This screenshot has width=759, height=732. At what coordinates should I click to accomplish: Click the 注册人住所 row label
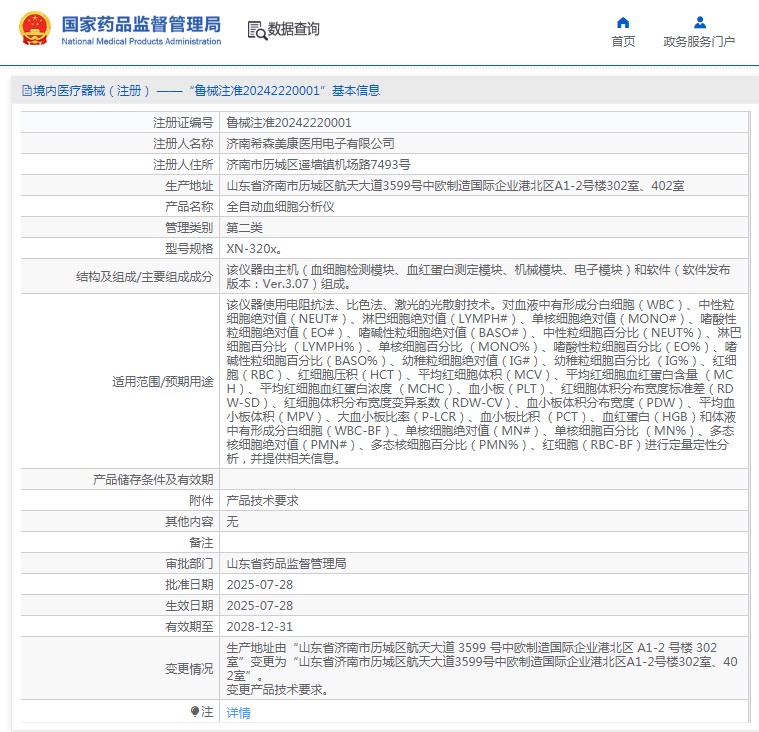tap(183, 165)
